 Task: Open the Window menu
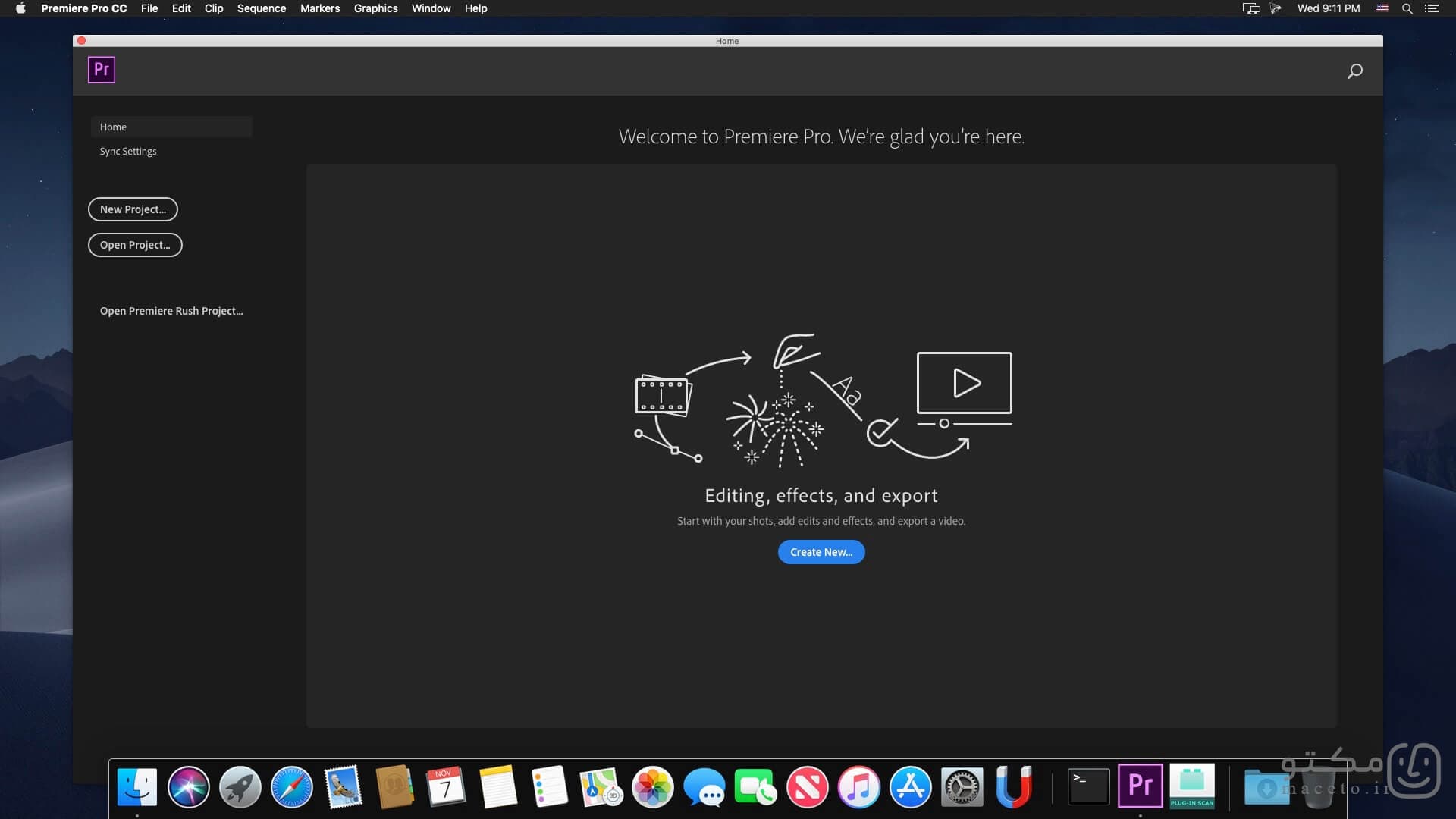tap(431, 8)
